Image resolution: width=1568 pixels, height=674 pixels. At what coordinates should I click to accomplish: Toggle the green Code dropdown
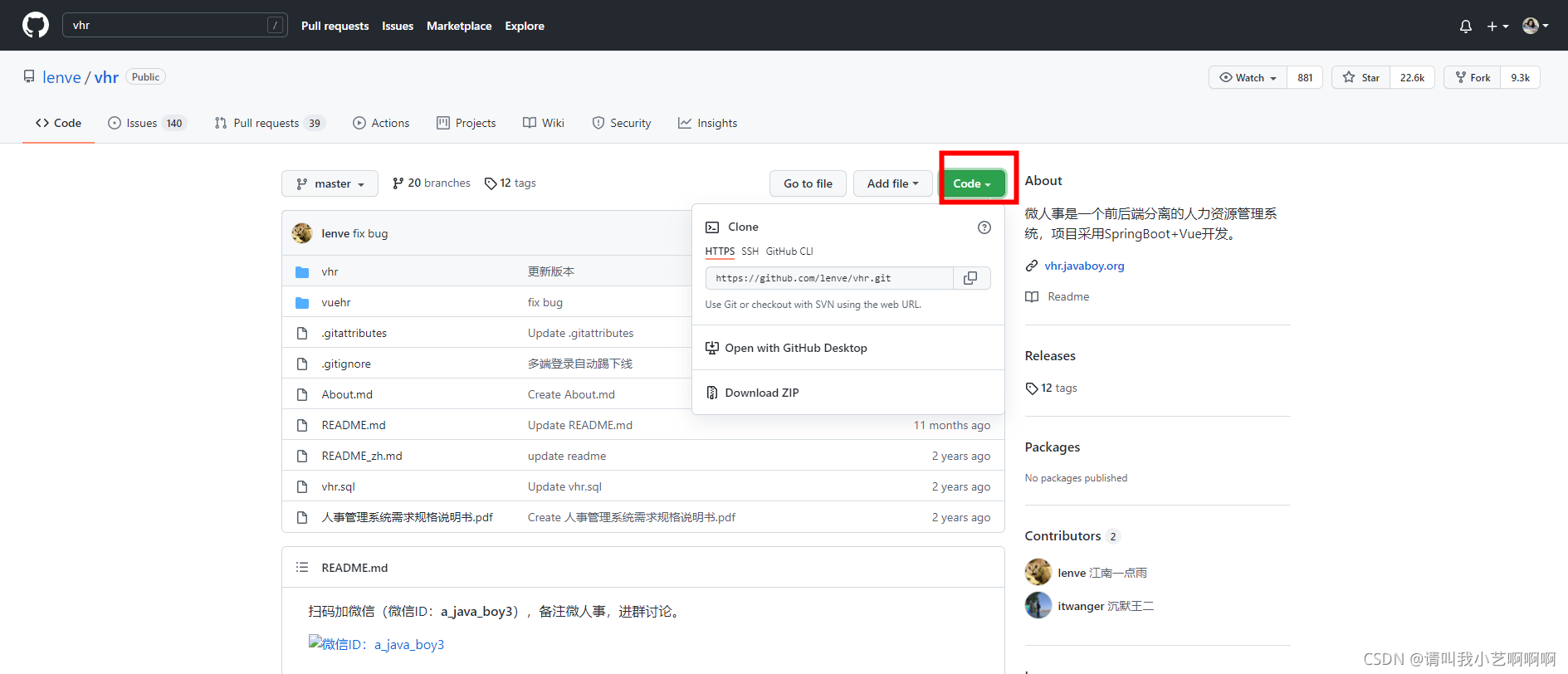[x=972, y=183]
